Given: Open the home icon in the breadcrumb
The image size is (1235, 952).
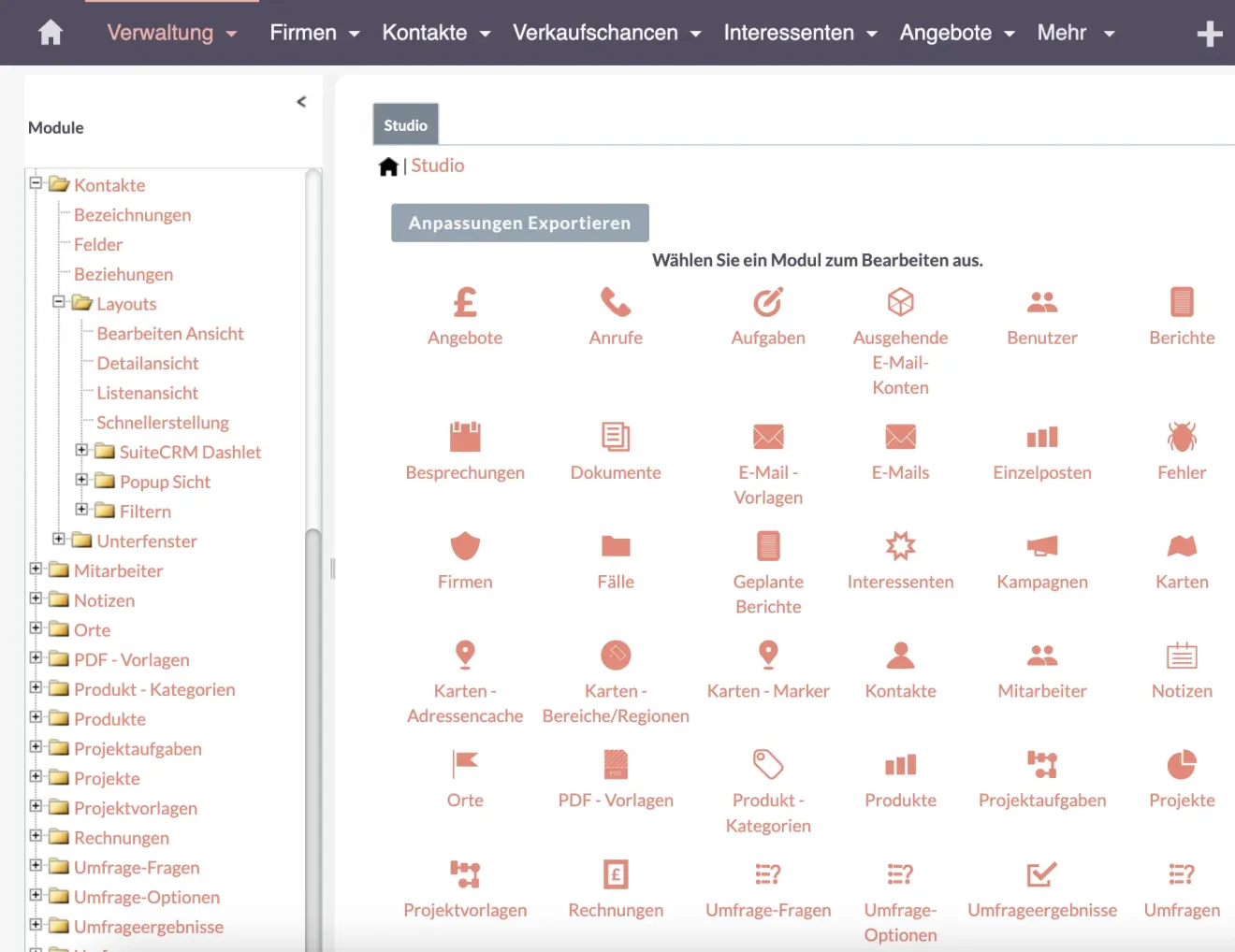Looking at the screenshot, I should tap(389, 166).
